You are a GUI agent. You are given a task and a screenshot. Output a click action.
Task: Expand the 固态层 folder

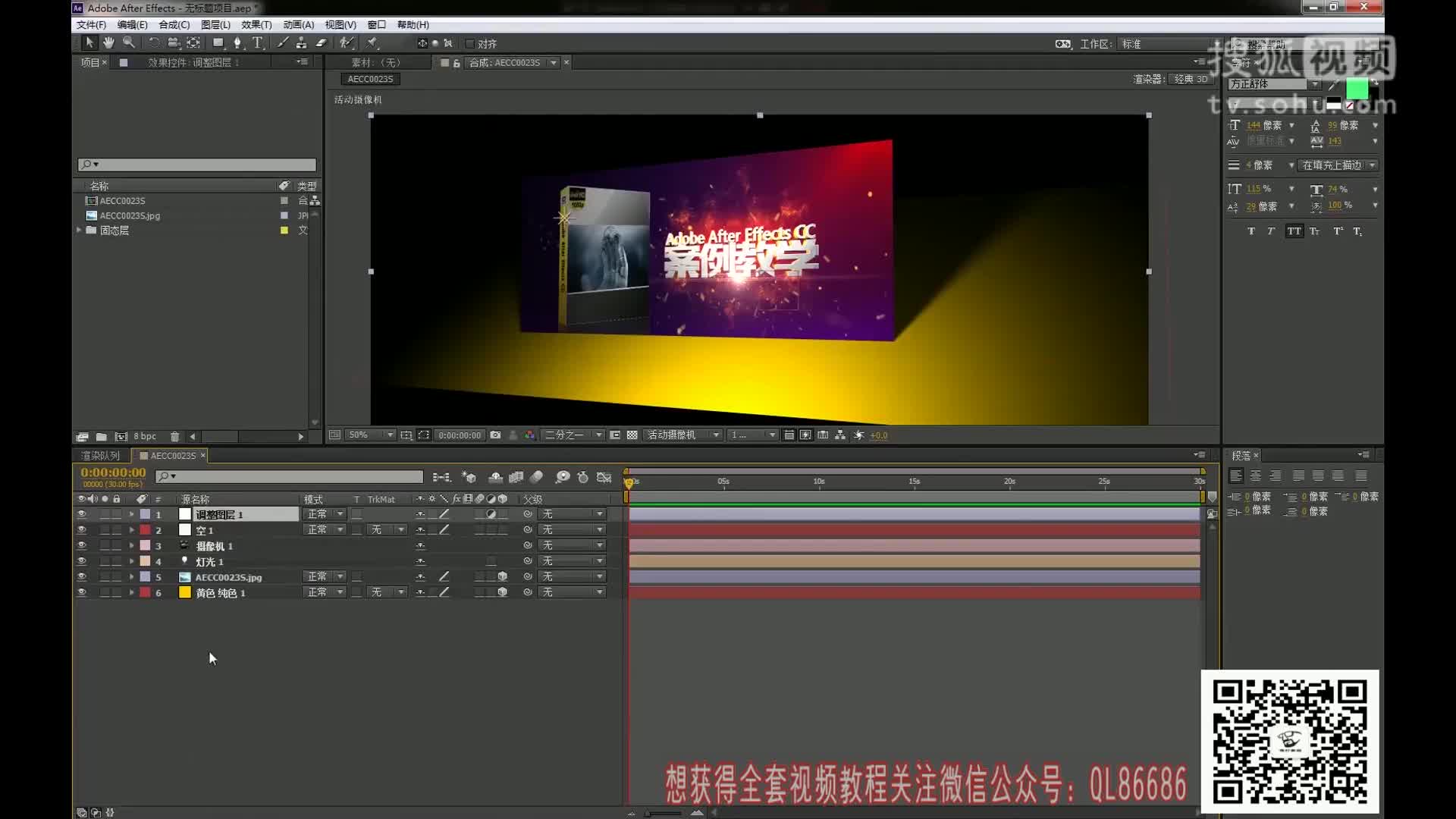[x=79, y=230]
